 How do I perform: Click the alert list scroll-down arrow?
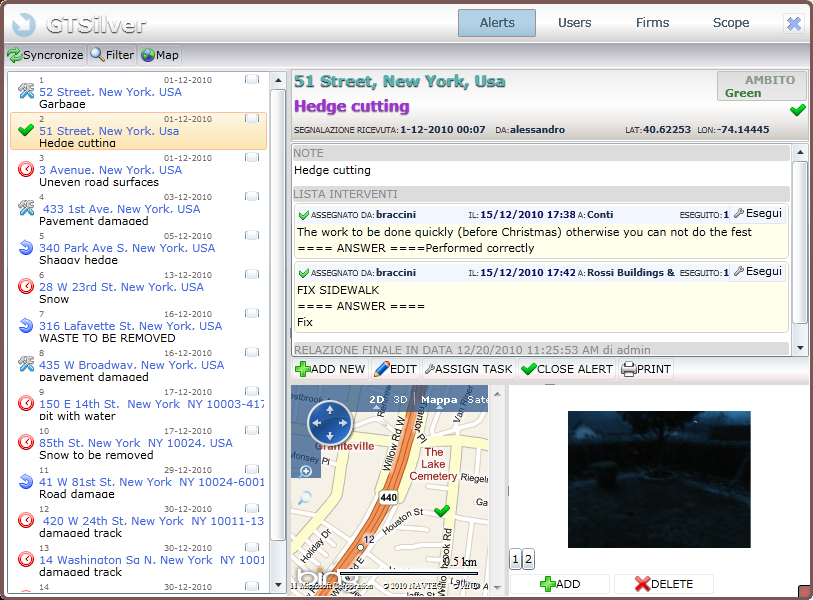[278, 584]
